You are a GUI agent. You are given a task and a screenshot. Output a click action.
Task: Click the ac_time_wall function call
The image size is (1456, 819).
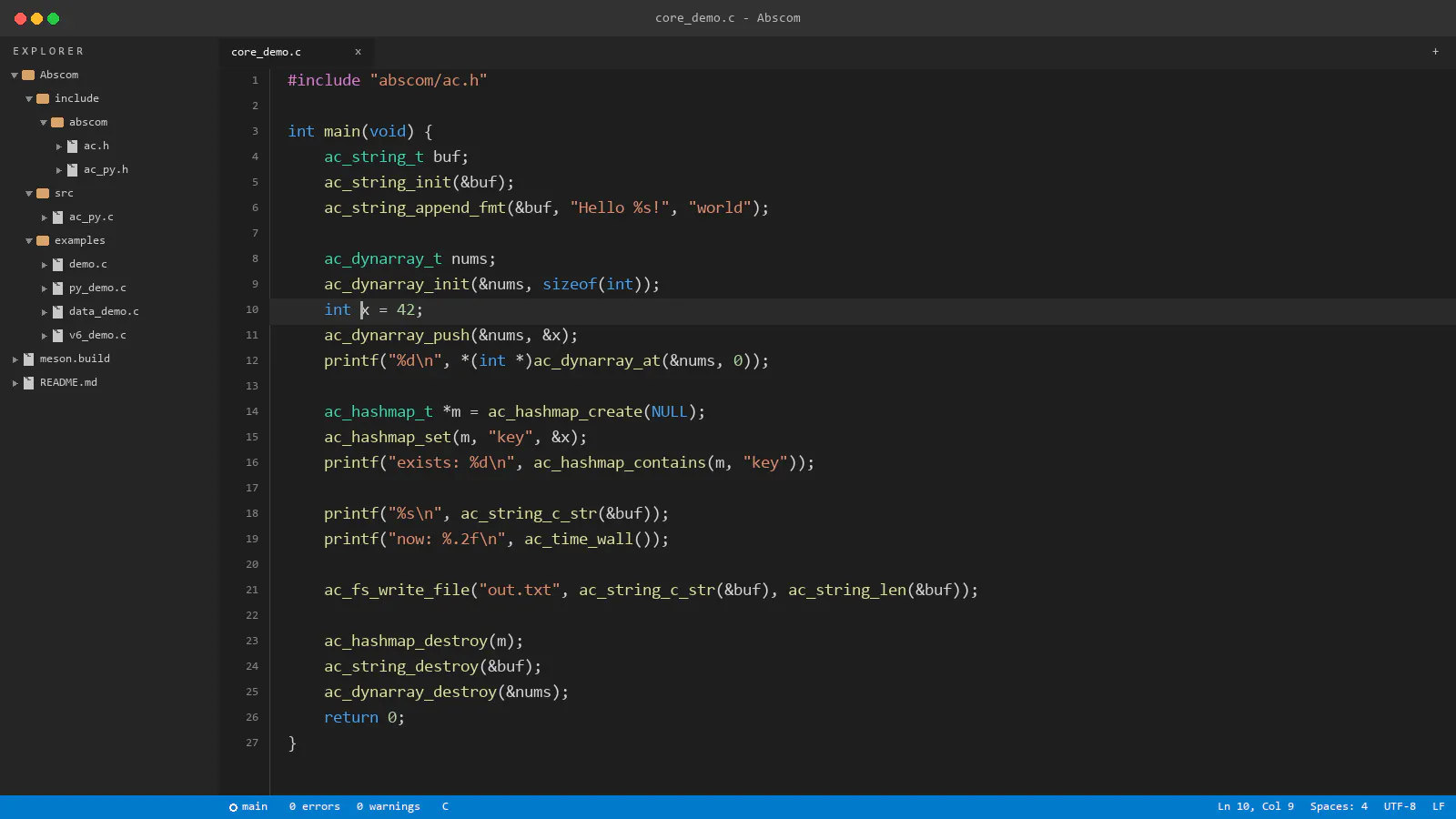pyautogui.click(x=579, y=539)
